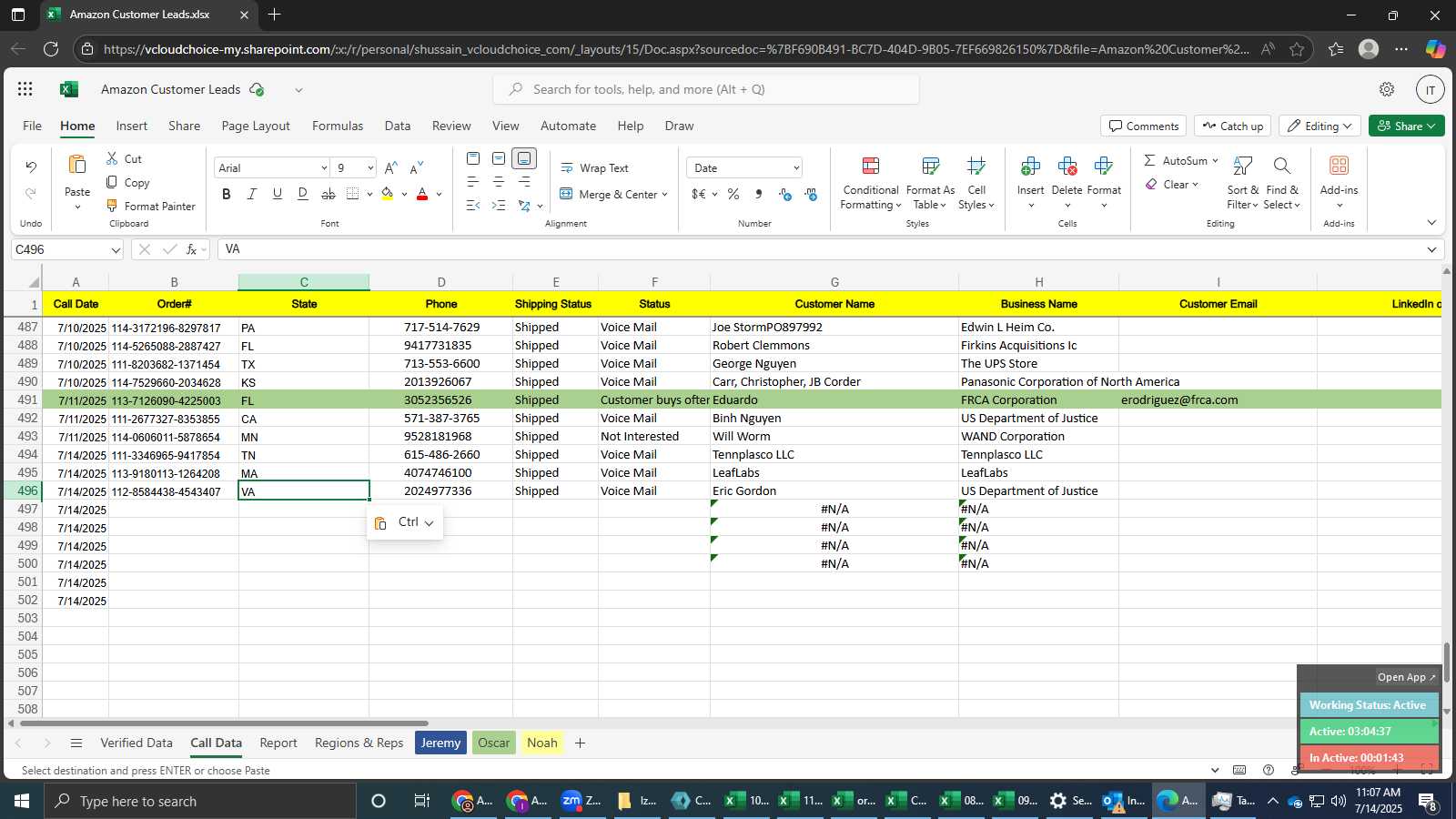The height and width of the screenshot is (819, 1456).
Task: Toggle Align Left horizontal alignment
Action: (x=473, y=182)
